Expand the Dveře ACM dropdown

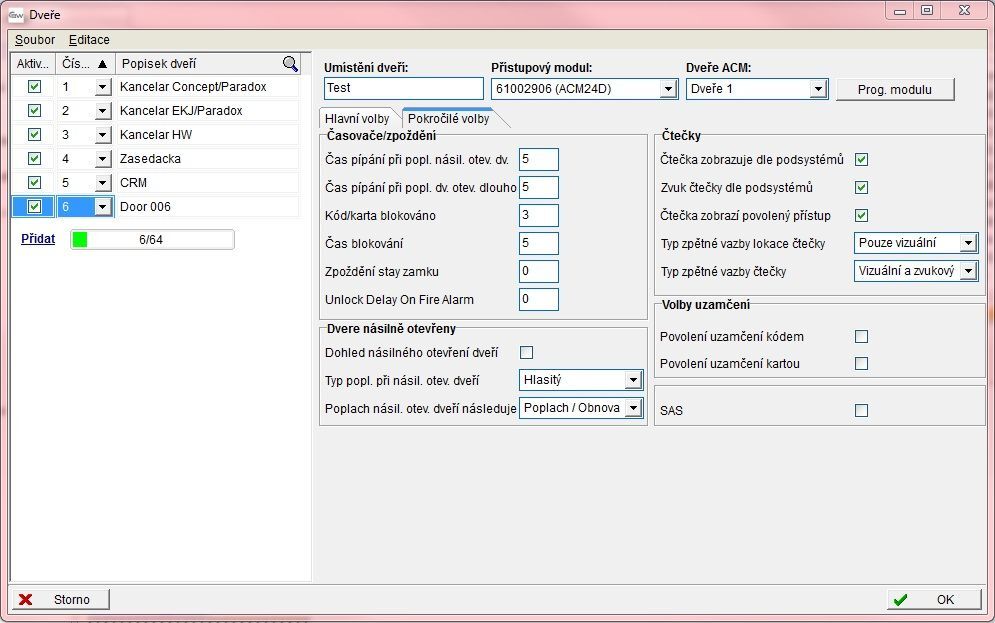pos(818,90)
